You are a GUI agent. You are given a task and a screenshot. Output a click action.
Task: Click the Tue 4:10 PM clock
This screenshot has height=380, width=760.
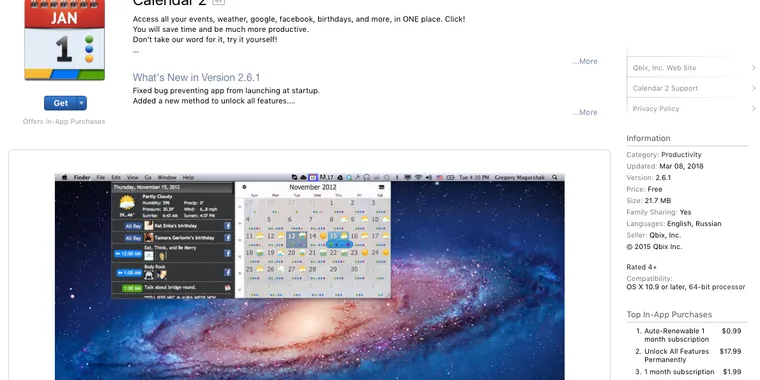coord(474,177)
